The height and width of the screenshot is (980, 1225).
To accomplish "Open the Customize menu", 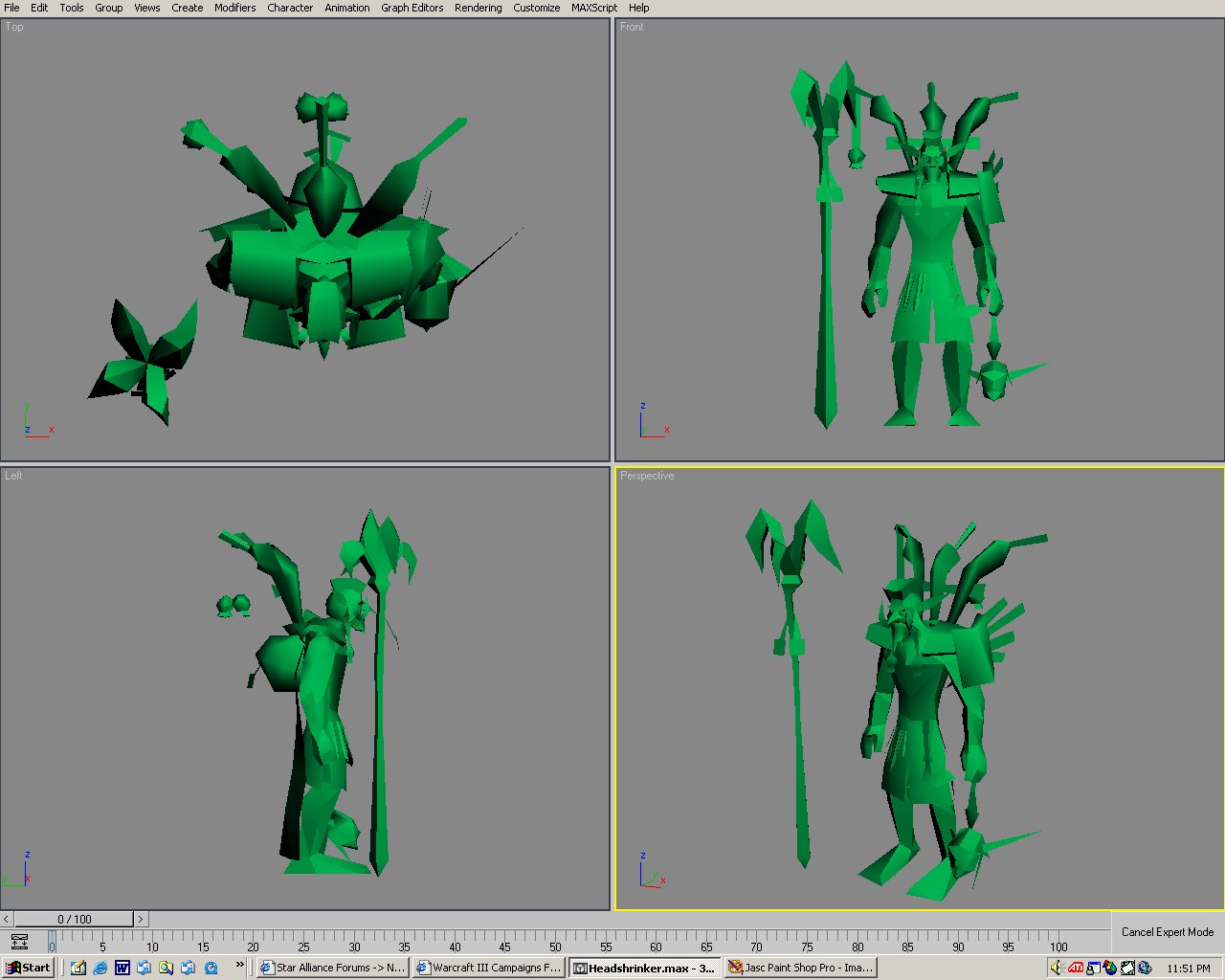I will (536, 8).
